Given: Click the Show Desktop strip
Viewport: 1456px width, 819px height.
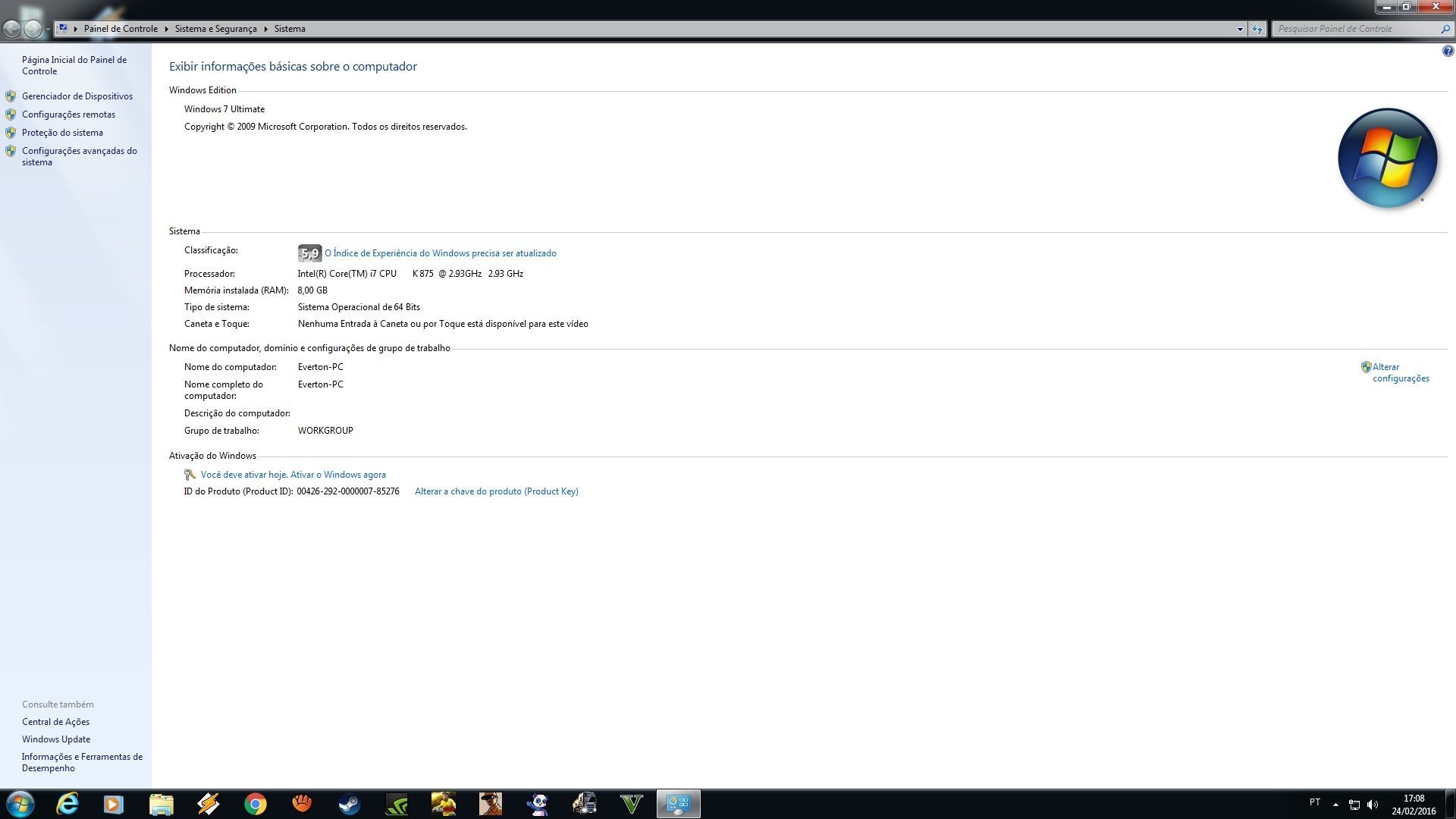Looking at the screenshot, I should click(x=1450, y=804).
